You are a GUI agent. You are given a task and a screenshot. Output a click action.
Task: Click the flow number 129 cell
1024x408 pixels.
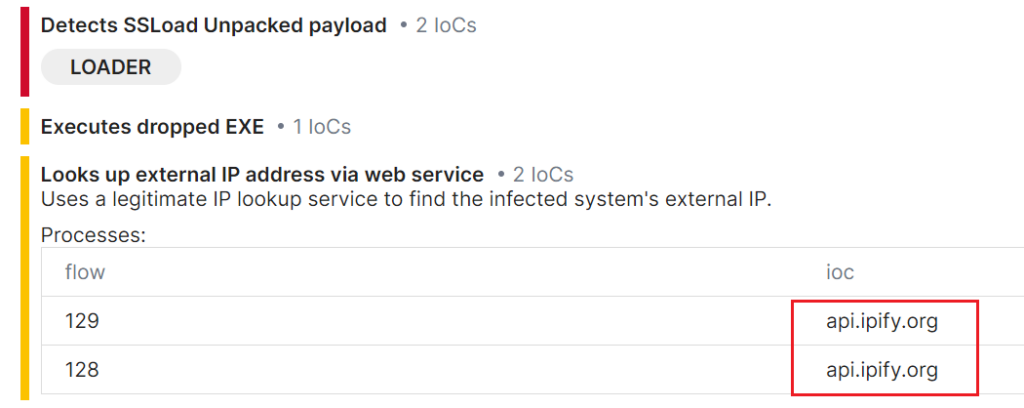82,322
